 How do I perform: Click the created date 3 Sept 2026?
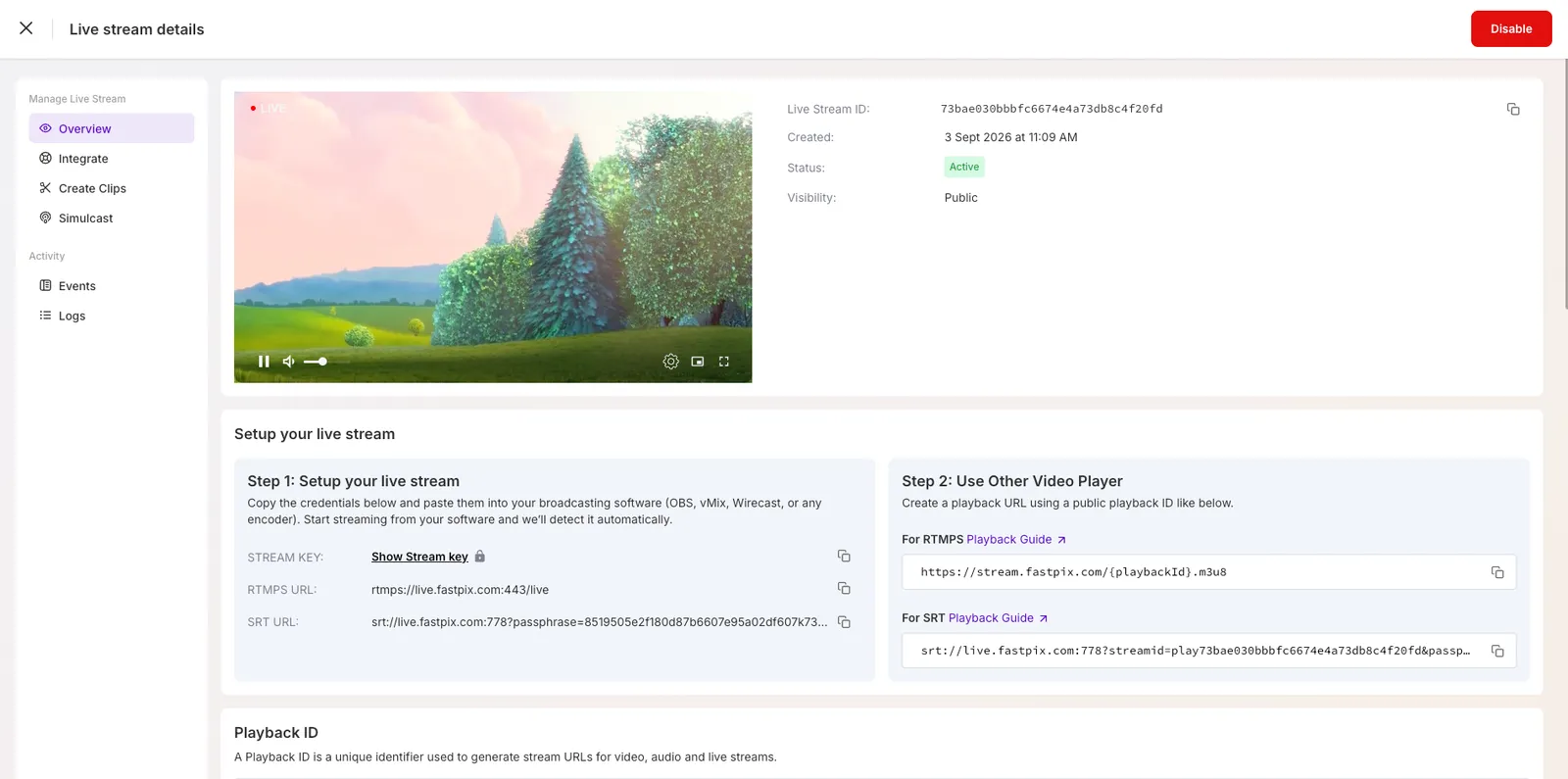click(x=1010, y=137)
